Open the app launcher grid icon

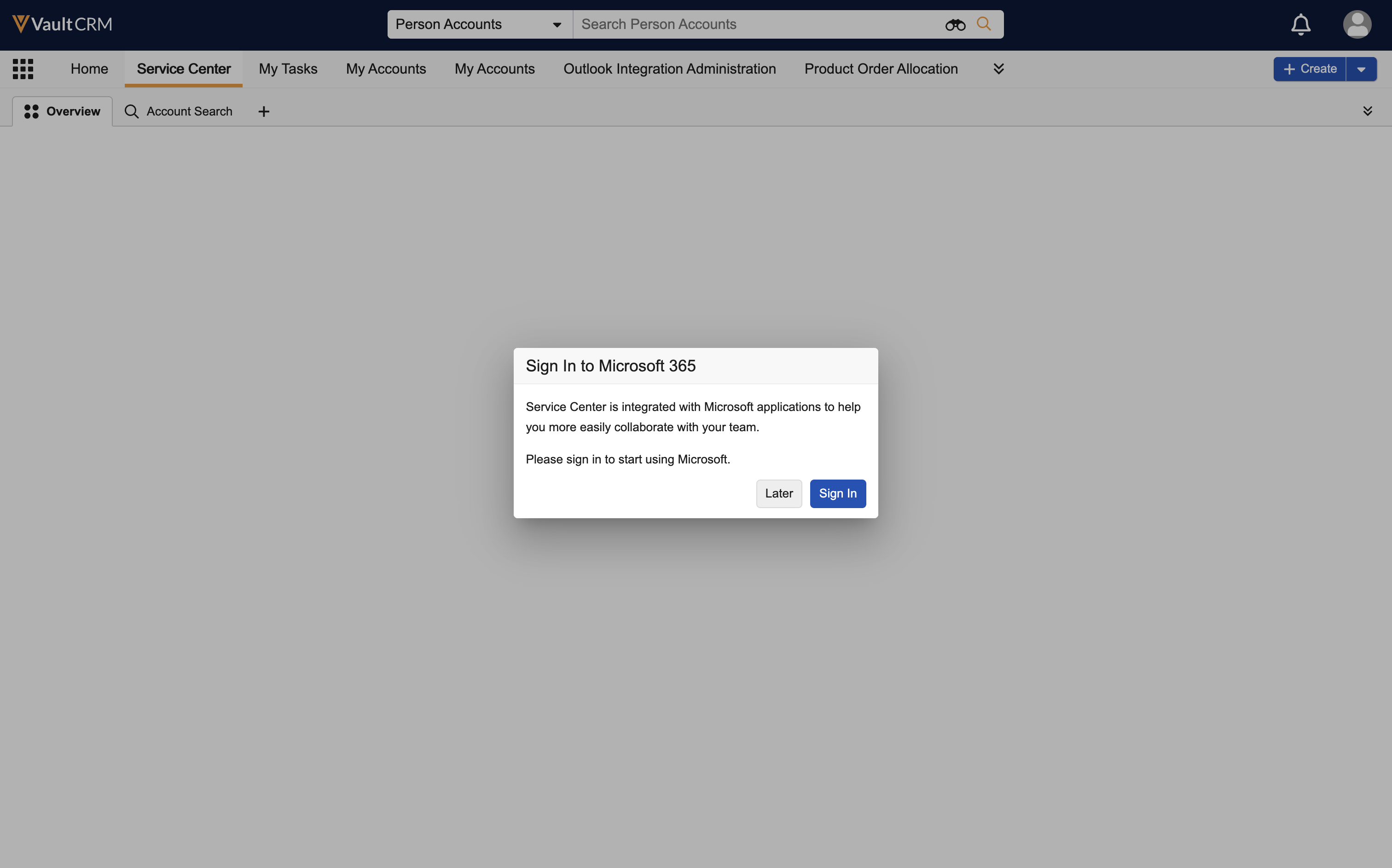click(23, 69)
